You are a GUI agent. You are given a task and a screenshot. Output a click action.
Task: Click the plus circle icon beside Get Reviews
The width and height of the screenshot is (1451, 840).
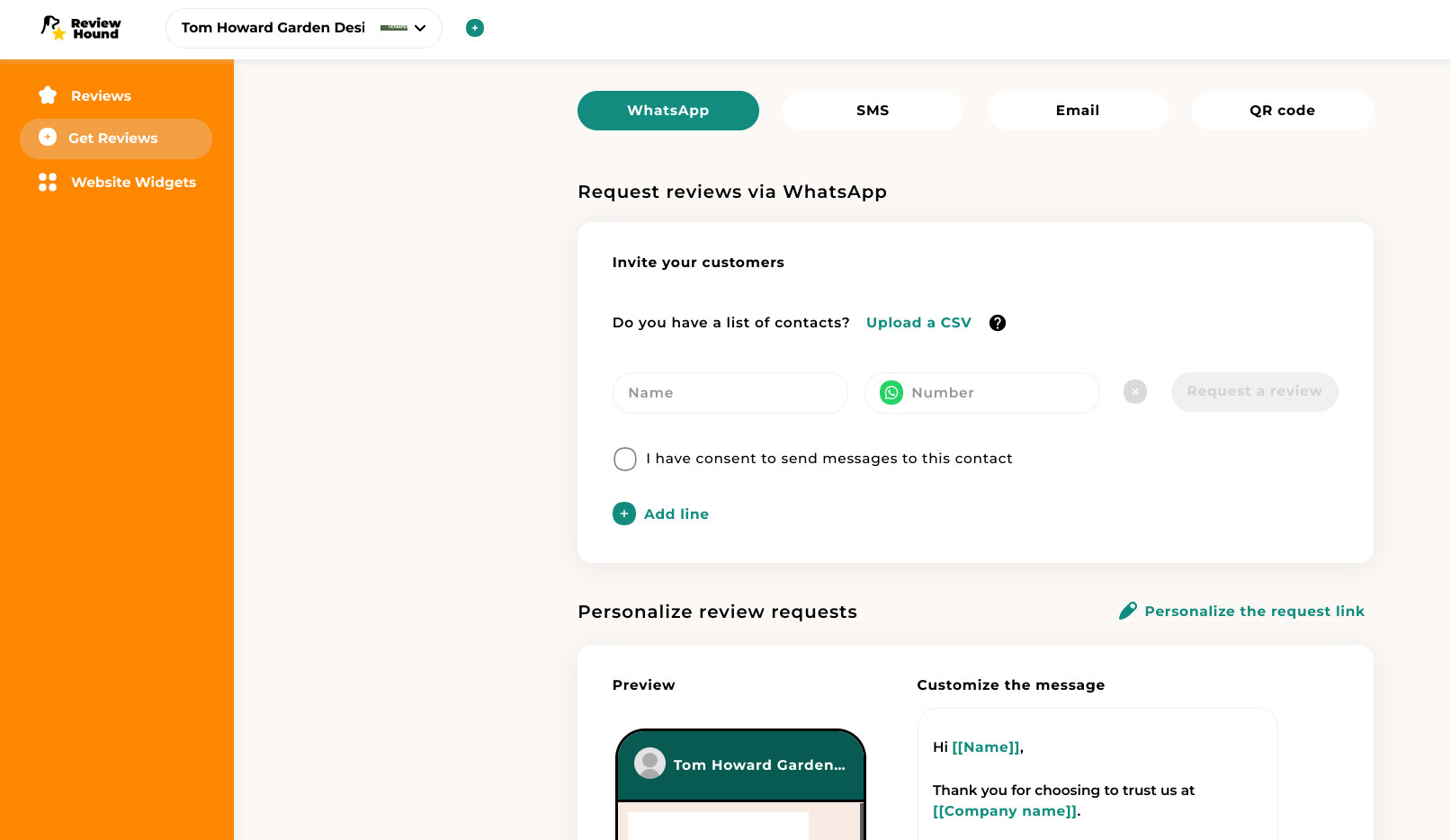[48, 137]
